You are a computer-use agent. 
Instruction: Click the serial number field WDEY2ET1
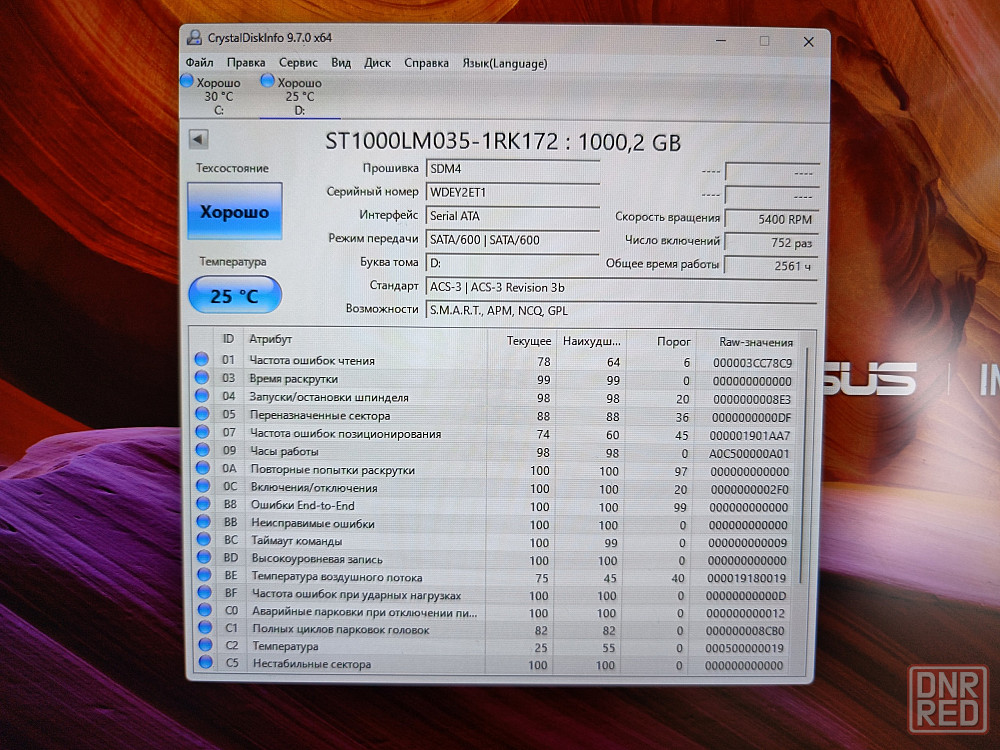tap(512, 192)
